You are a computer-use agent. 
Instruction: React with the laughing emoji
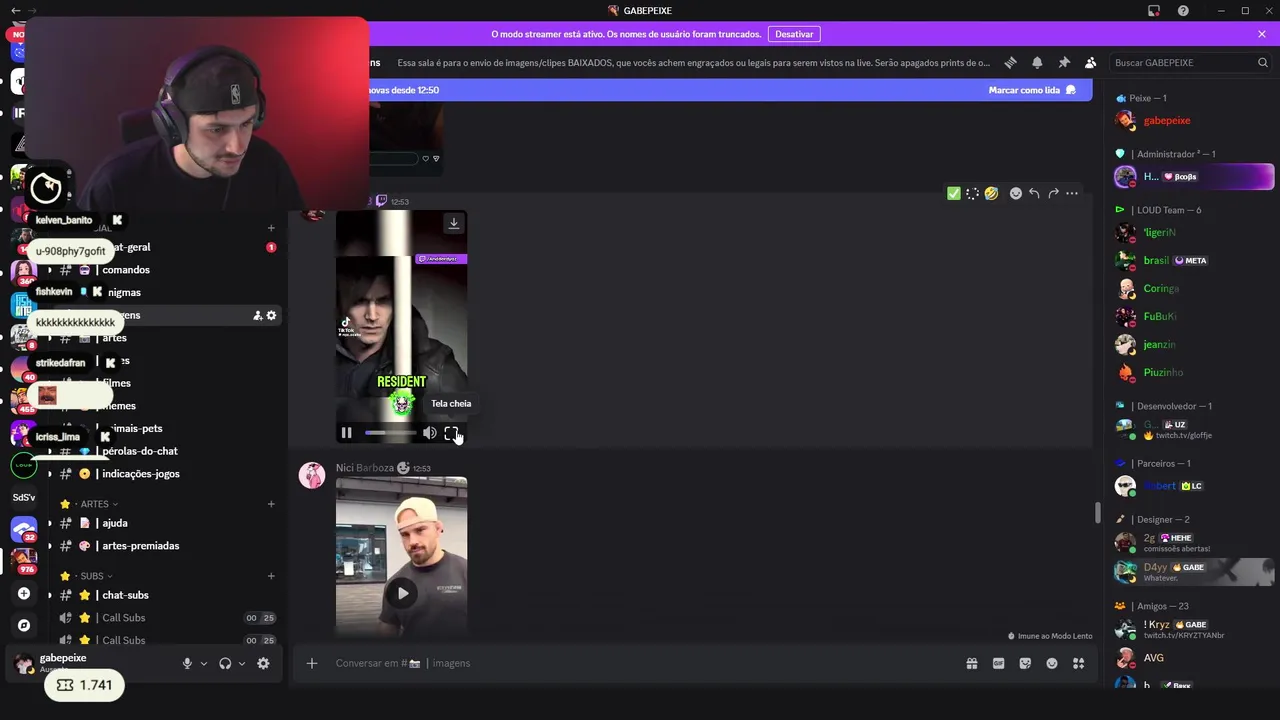pyautogui.click(x=991, y=193)
